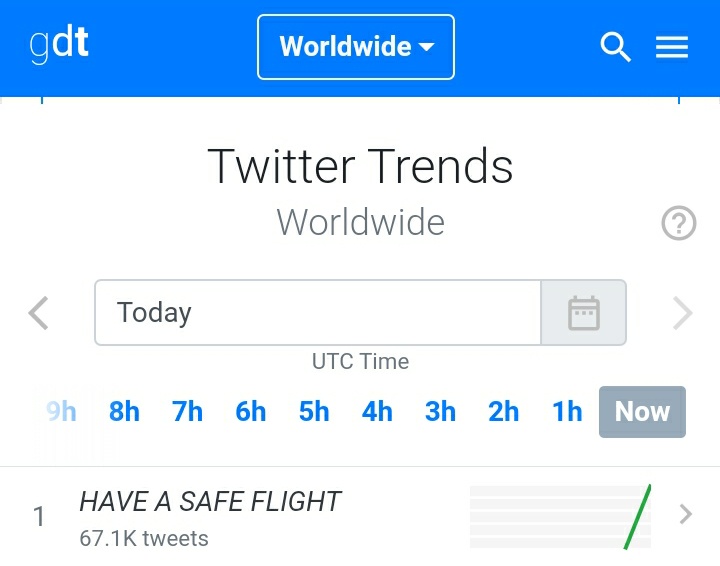The image size is (720, 566).
Task: Go to next day arrow
Action: [683, 313]
